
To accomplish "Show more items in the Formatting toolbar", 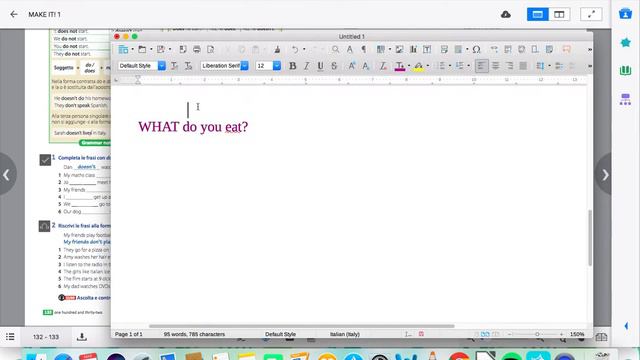I will pos(589,66).
